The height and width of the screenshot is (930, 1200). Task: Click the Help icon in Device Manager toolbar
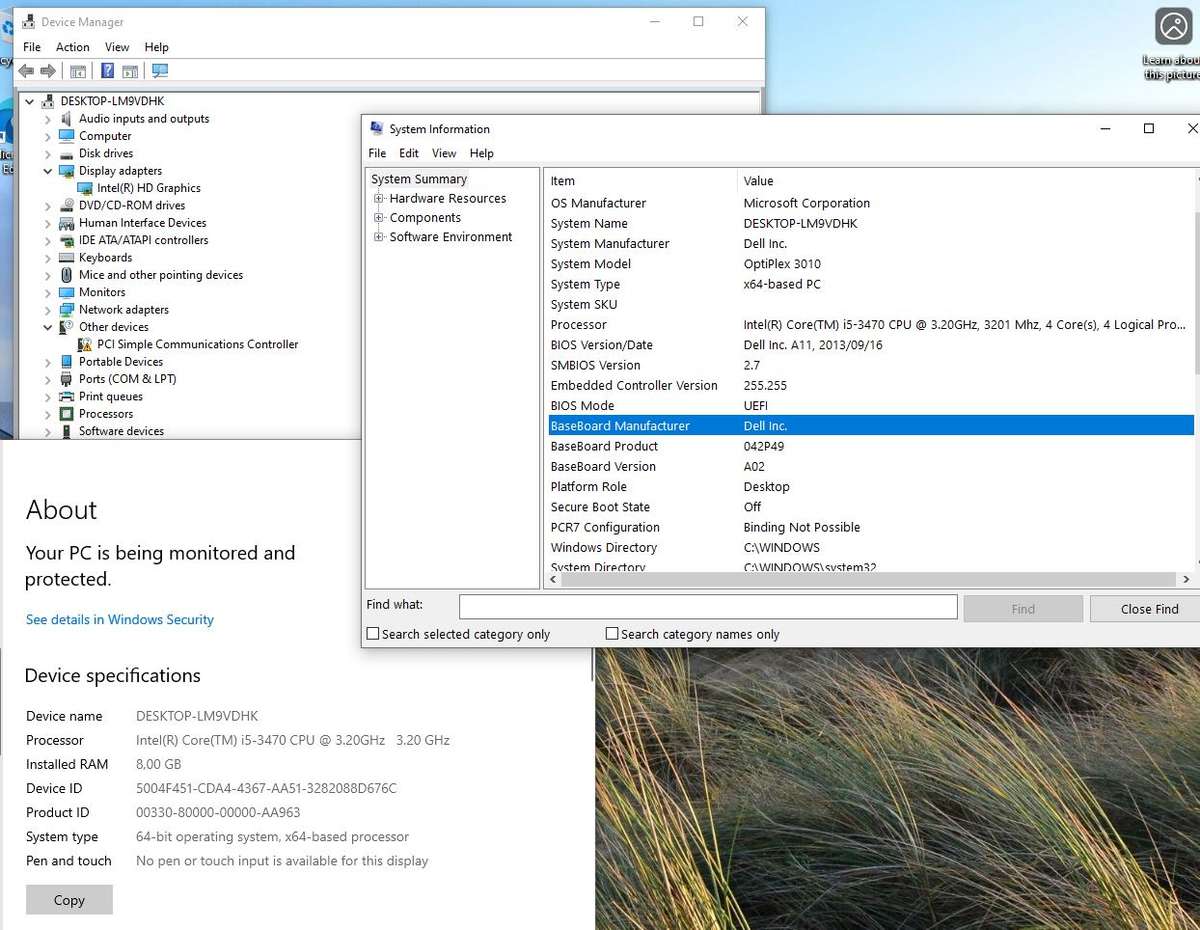pyautogui.click(x=107, y=71)
